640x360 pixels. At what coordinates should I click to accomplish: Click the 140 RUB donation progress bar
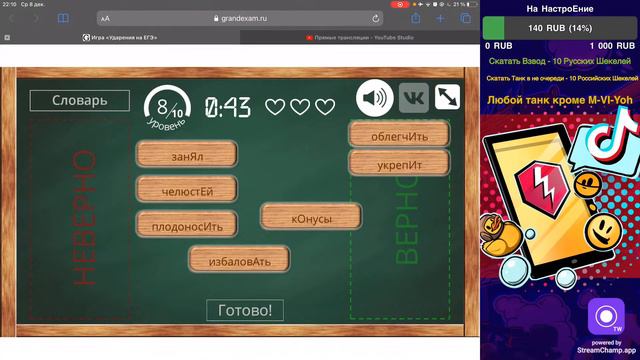point(560,28)
